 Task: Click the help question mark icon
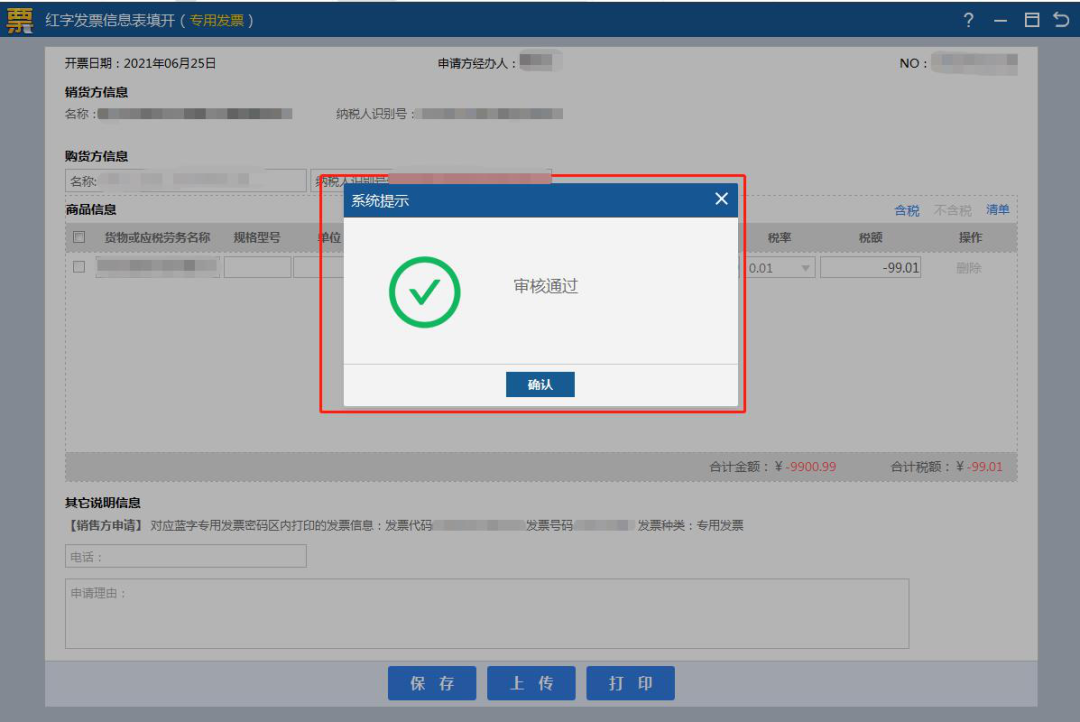click(968, 20)
